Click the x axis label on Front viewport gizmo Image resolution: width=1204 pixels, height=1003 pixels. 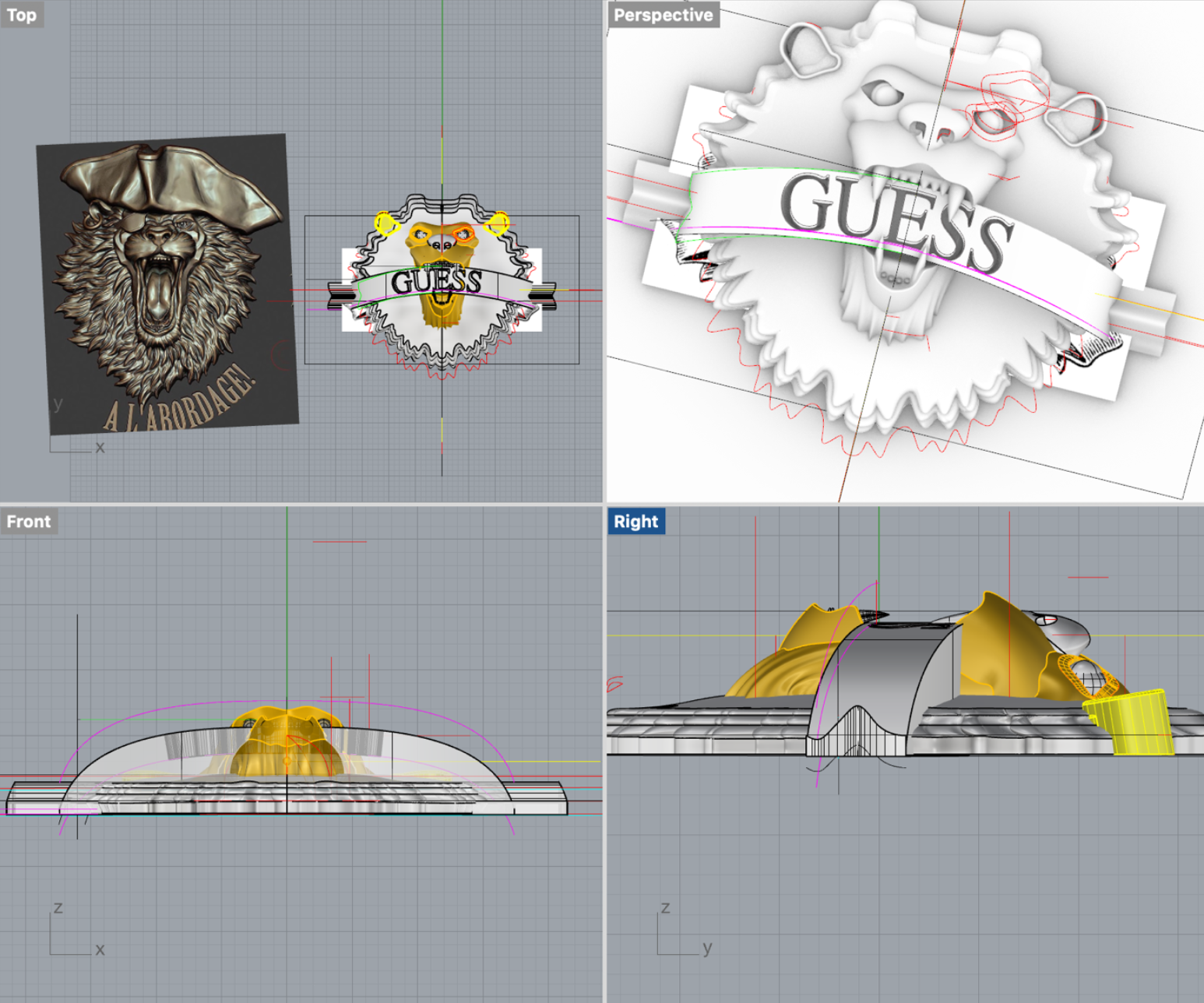click(99, 949)
